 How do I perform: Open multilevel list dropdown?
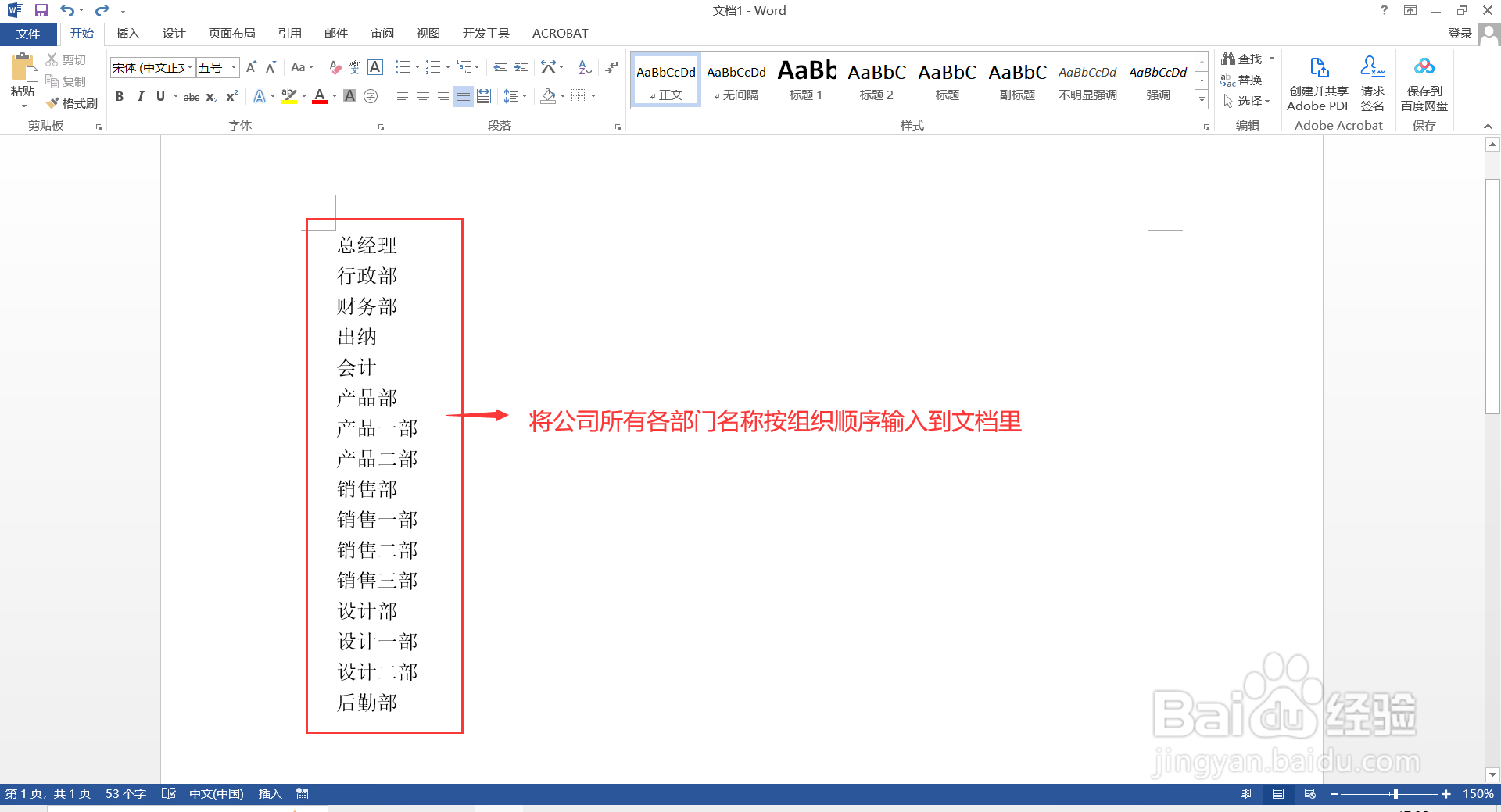tap(477, 67)
